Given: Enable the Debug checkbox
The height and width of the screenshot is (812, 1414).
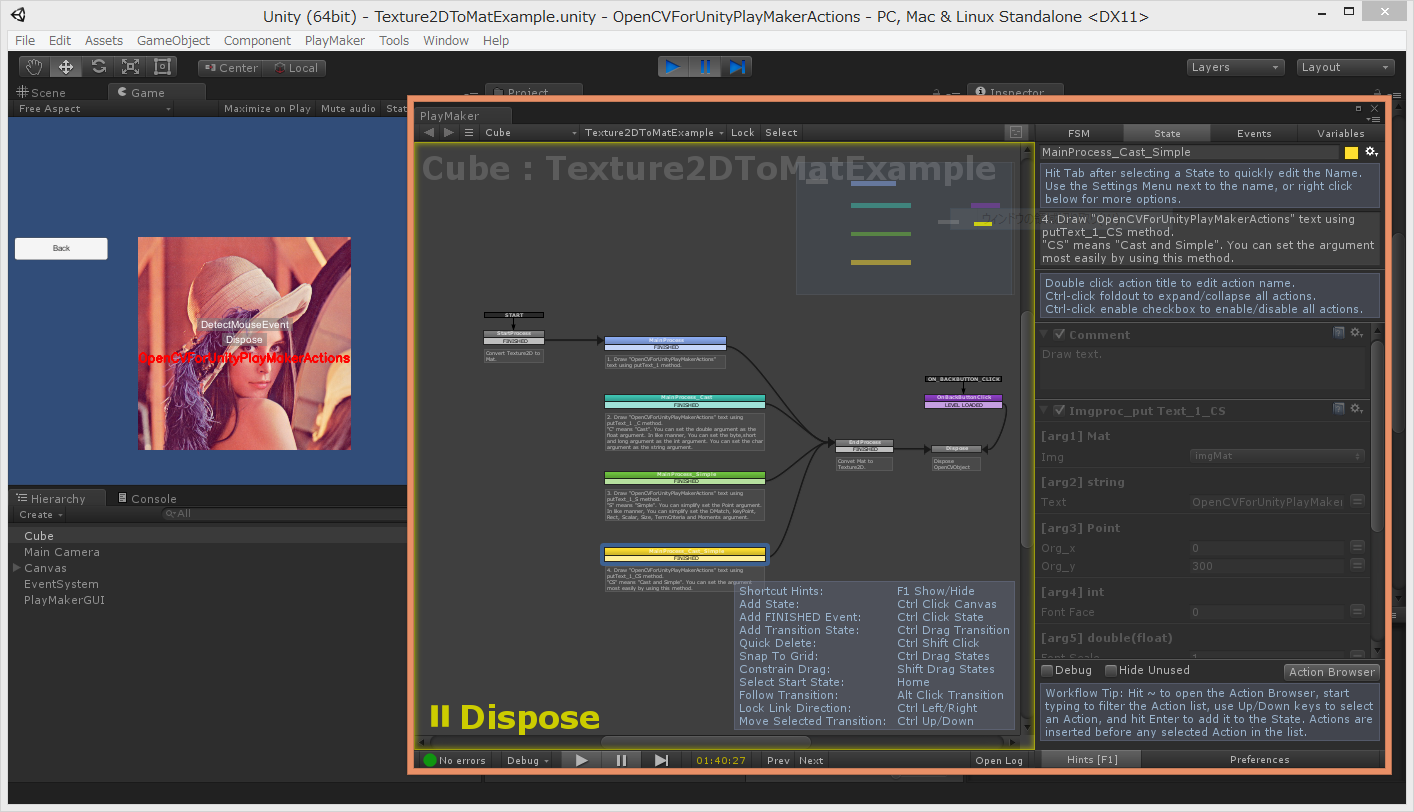Looking at the screenshot, I should [1047, 671].
